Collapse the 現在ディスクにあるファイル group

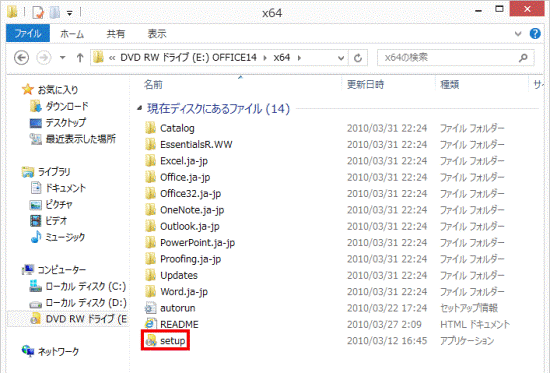coord(140,108)
